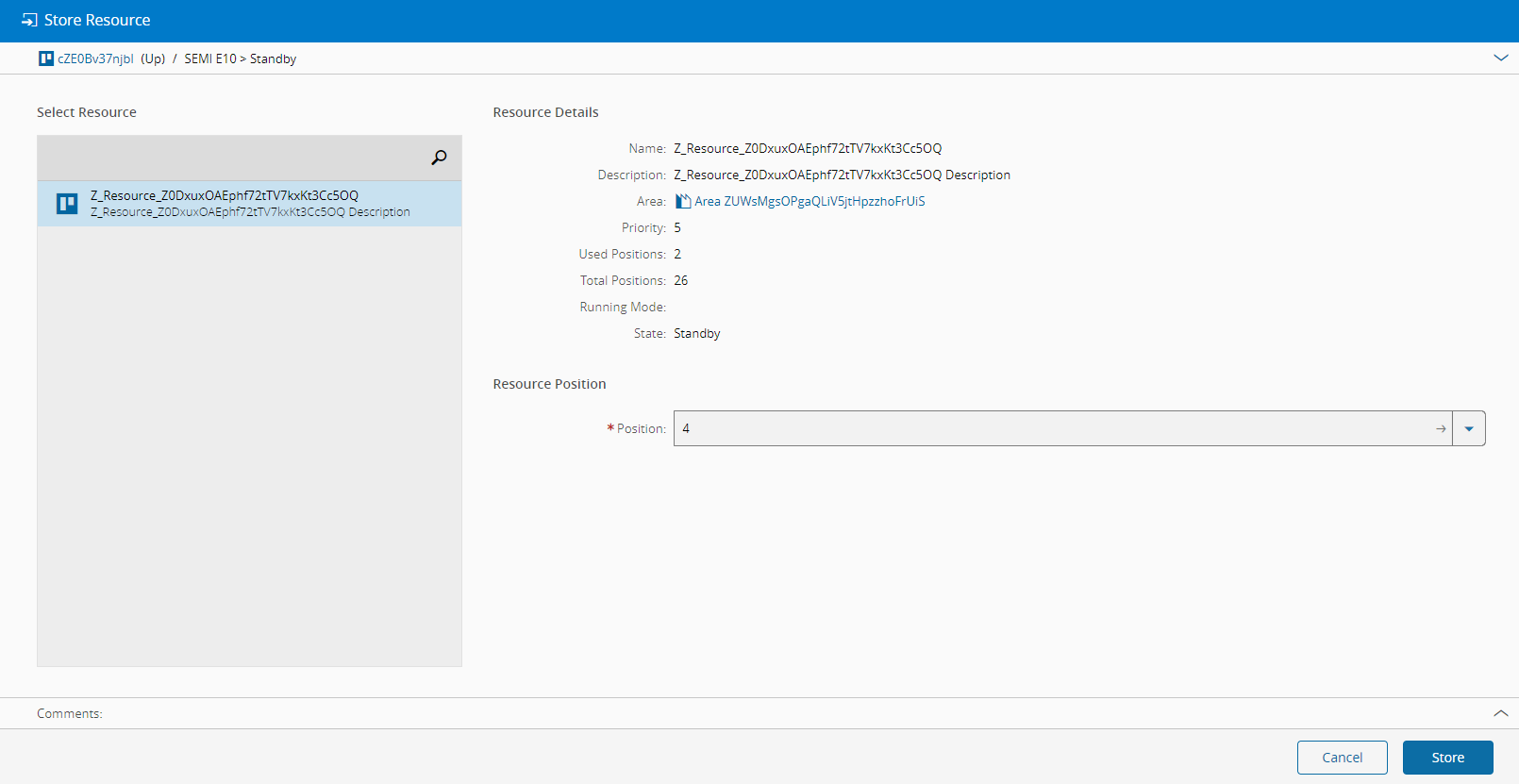Toggle the Comments section chevron
Image resolution: width=1519 pixels, height=784 pixels.
pyautogui.click(x=1500, y=713)
